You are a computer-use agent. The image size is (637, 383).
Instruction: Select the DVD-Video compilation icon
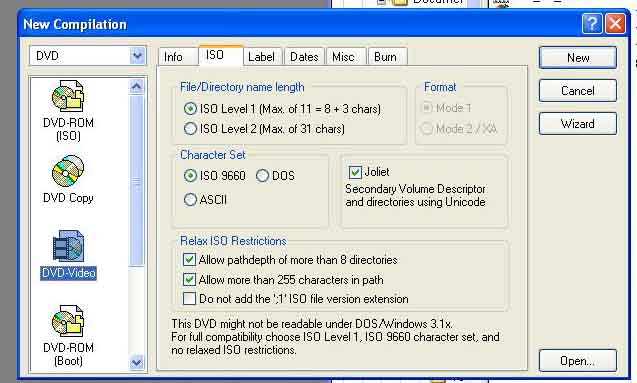click(x=68, y=246)
